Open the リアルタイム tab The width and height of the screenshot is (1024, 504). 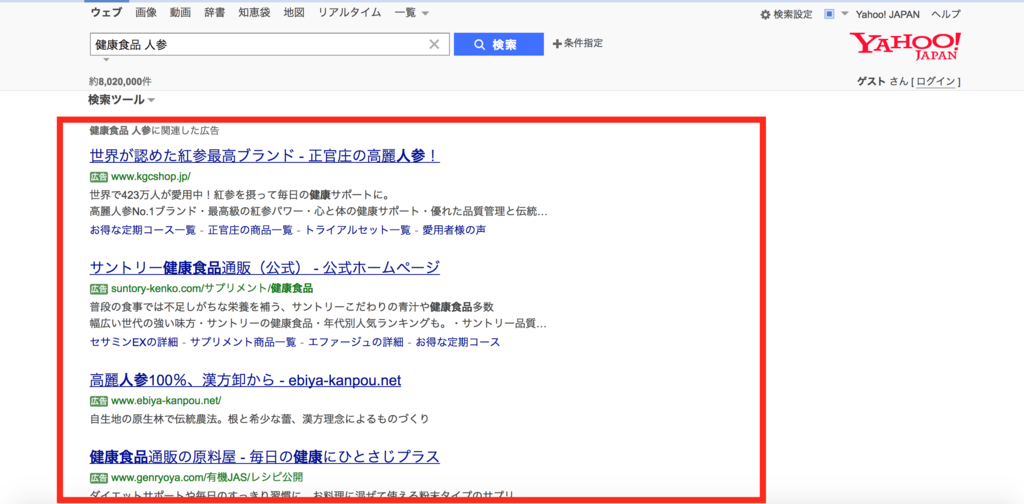pyautogui.click(x=349, y=13)
